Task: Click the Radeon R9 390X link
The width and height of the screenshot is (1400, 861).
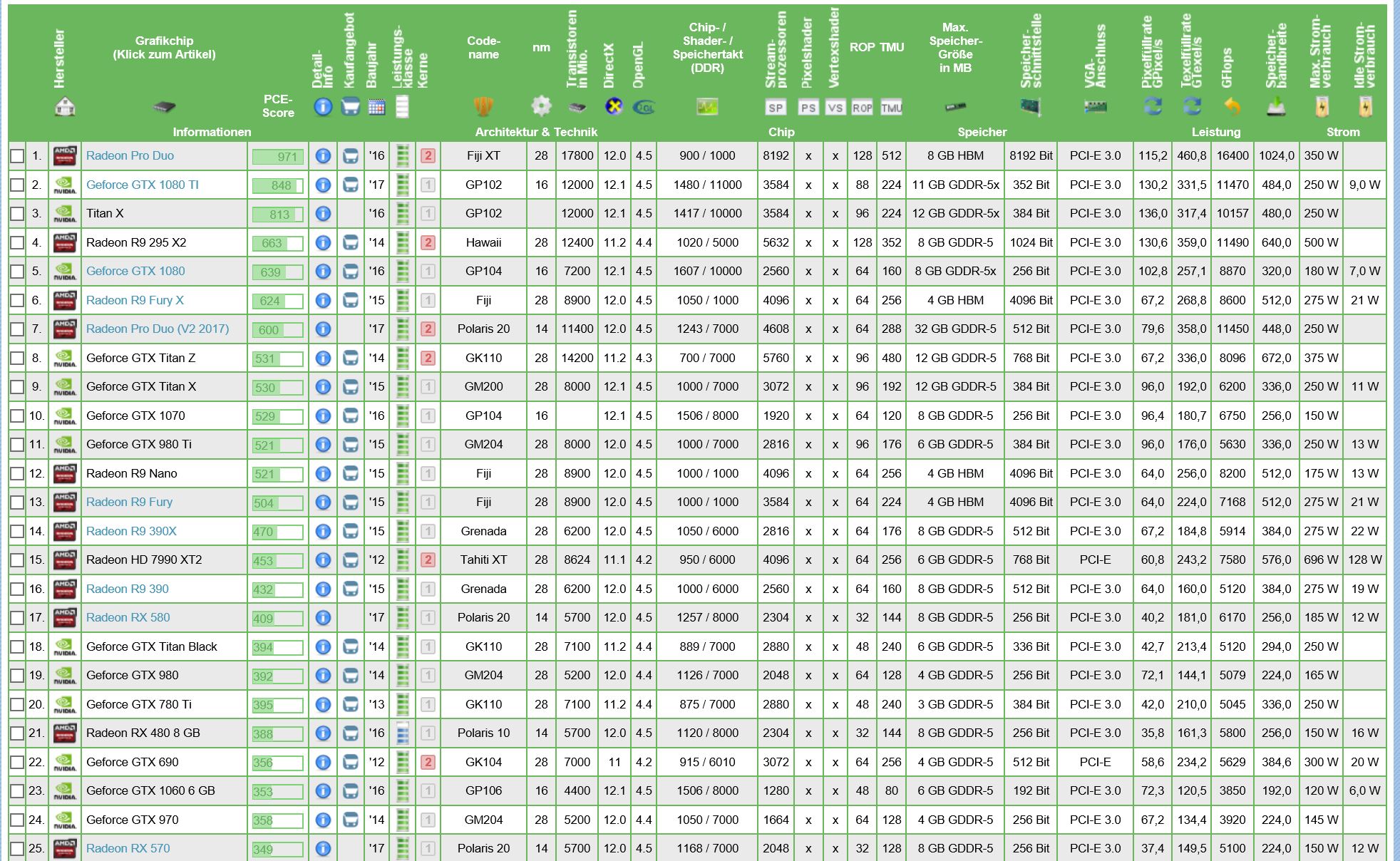Action: click(131, 531)
